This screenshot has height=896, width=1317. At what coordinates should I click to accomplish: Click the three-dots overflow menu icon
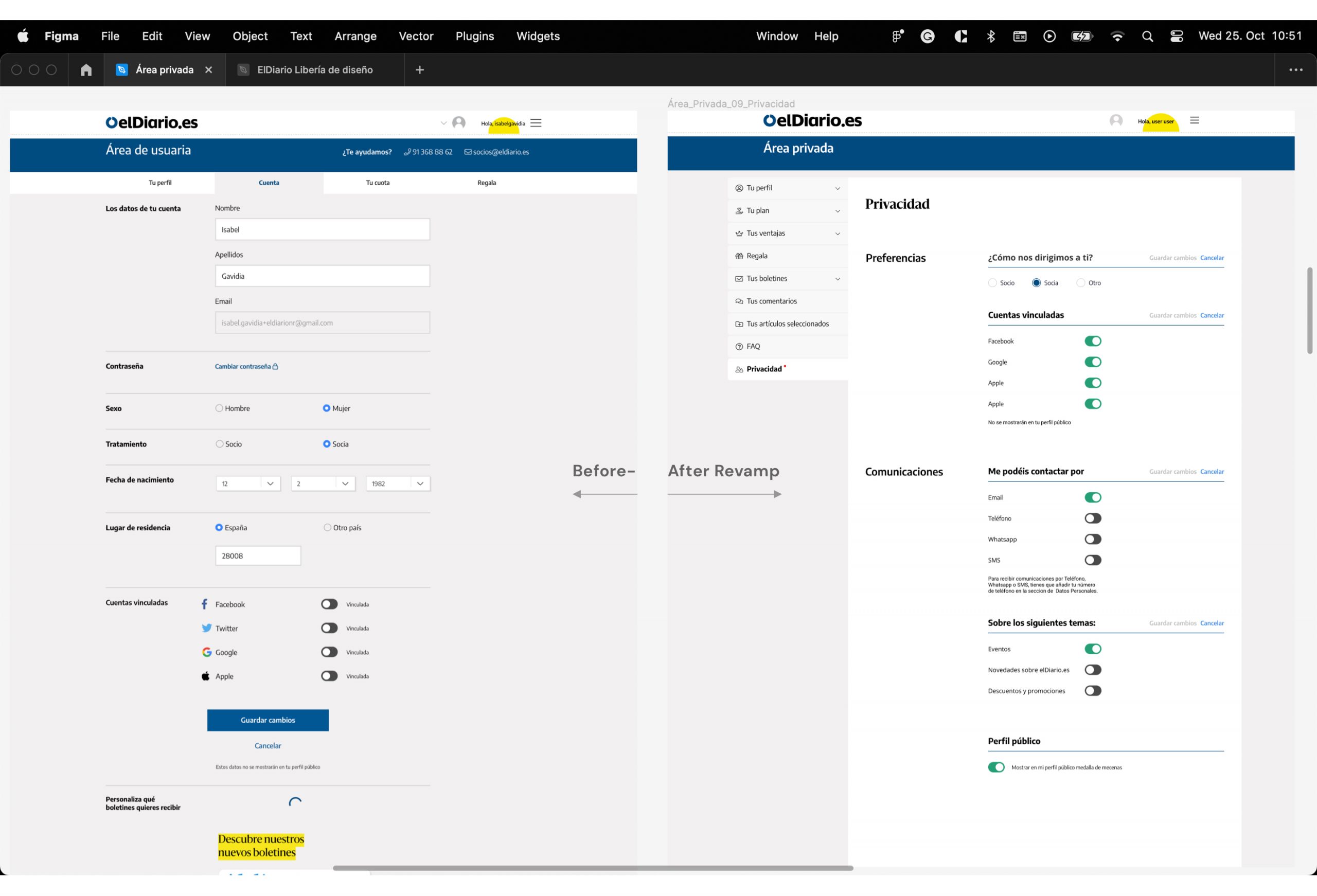(x=1295, y=70)
